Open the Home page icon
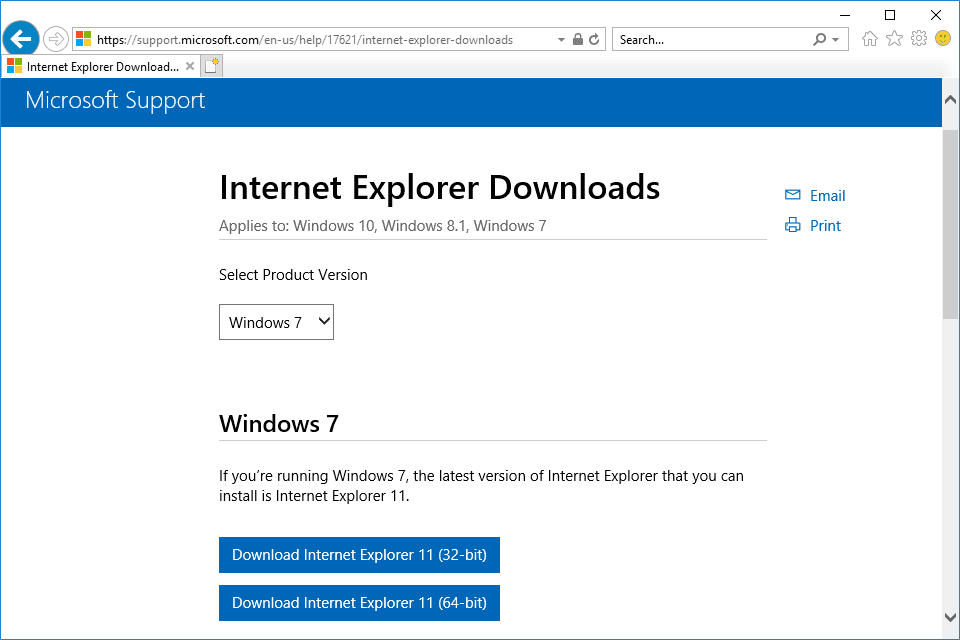This screenshot has width=960, height=640. 869,39
